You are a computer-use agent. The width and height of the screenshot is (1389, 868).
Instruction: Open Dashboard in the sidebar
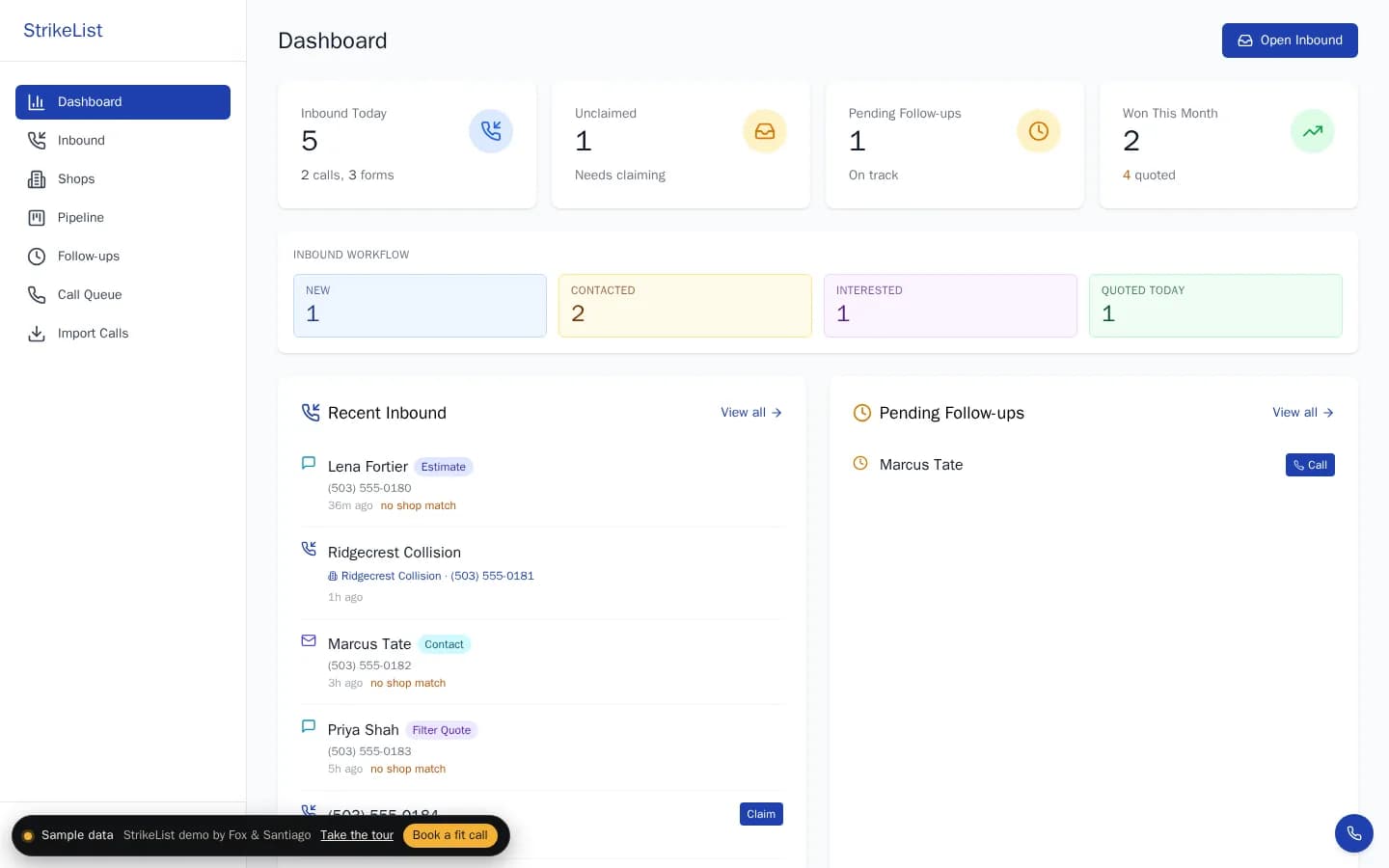123,102
